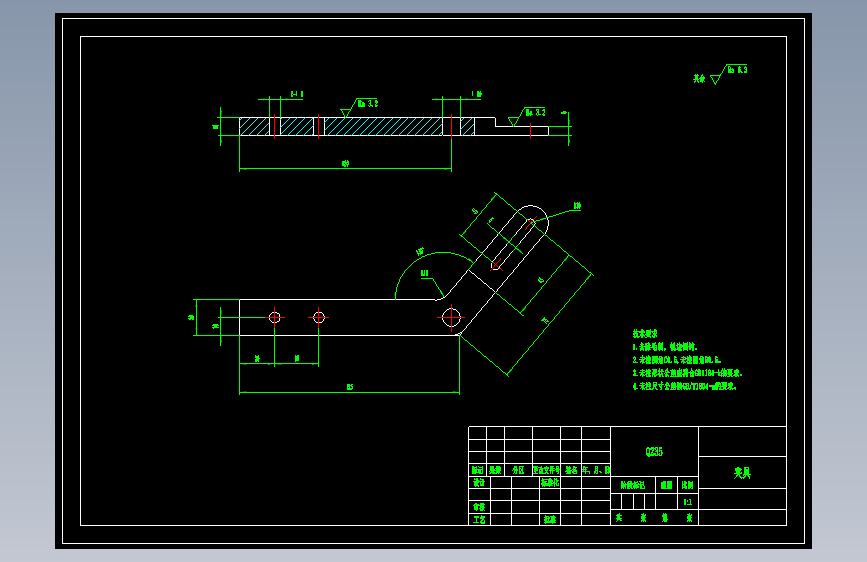Viewport: 867px width, 562px height.
Task: Select the Ra 3.2 symbol on the stepped end
Action: [x=526, y=117]
